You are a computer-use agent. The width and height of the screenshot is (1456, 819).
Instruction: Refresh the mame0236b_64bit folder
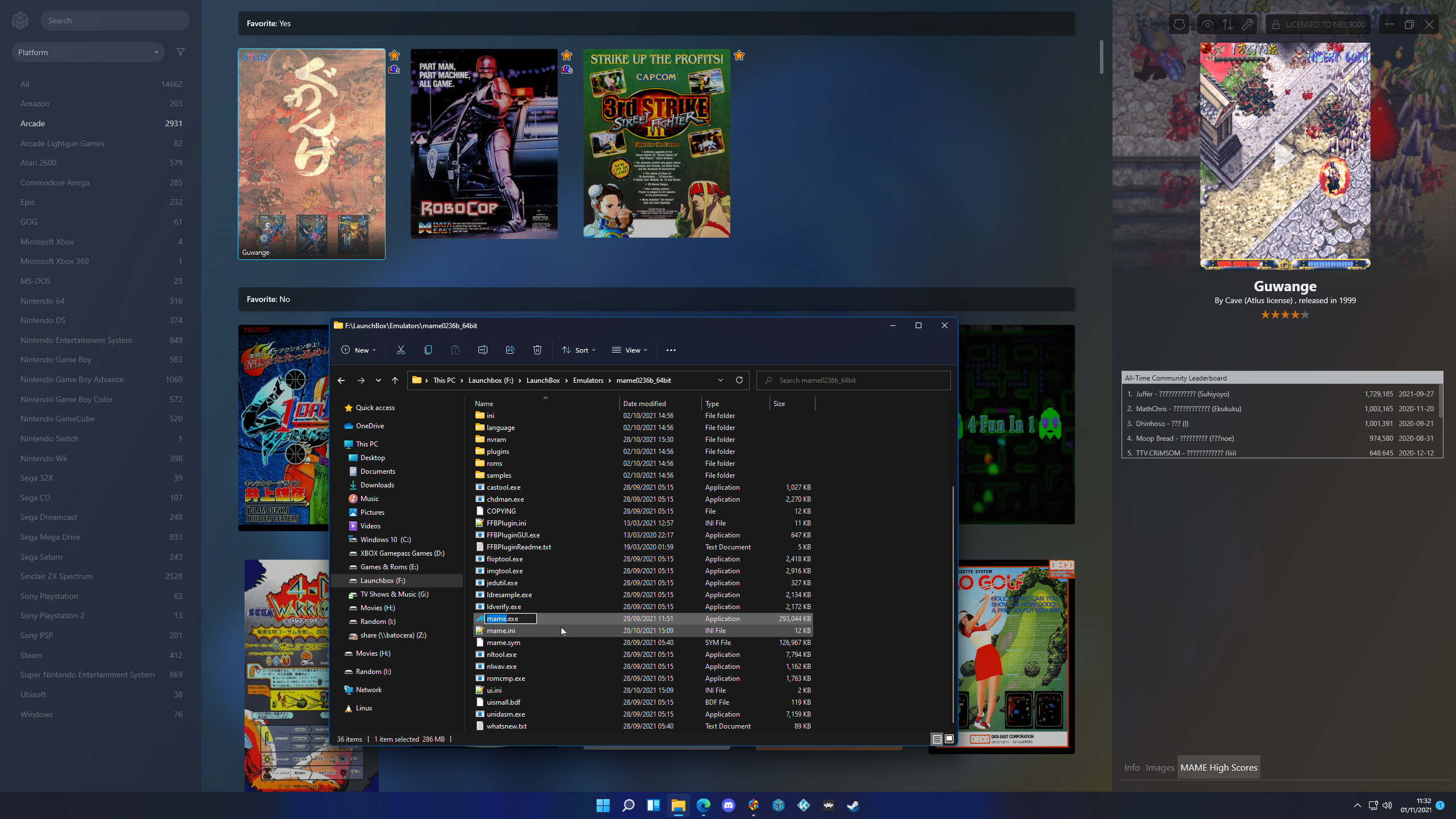coord(739,380)
